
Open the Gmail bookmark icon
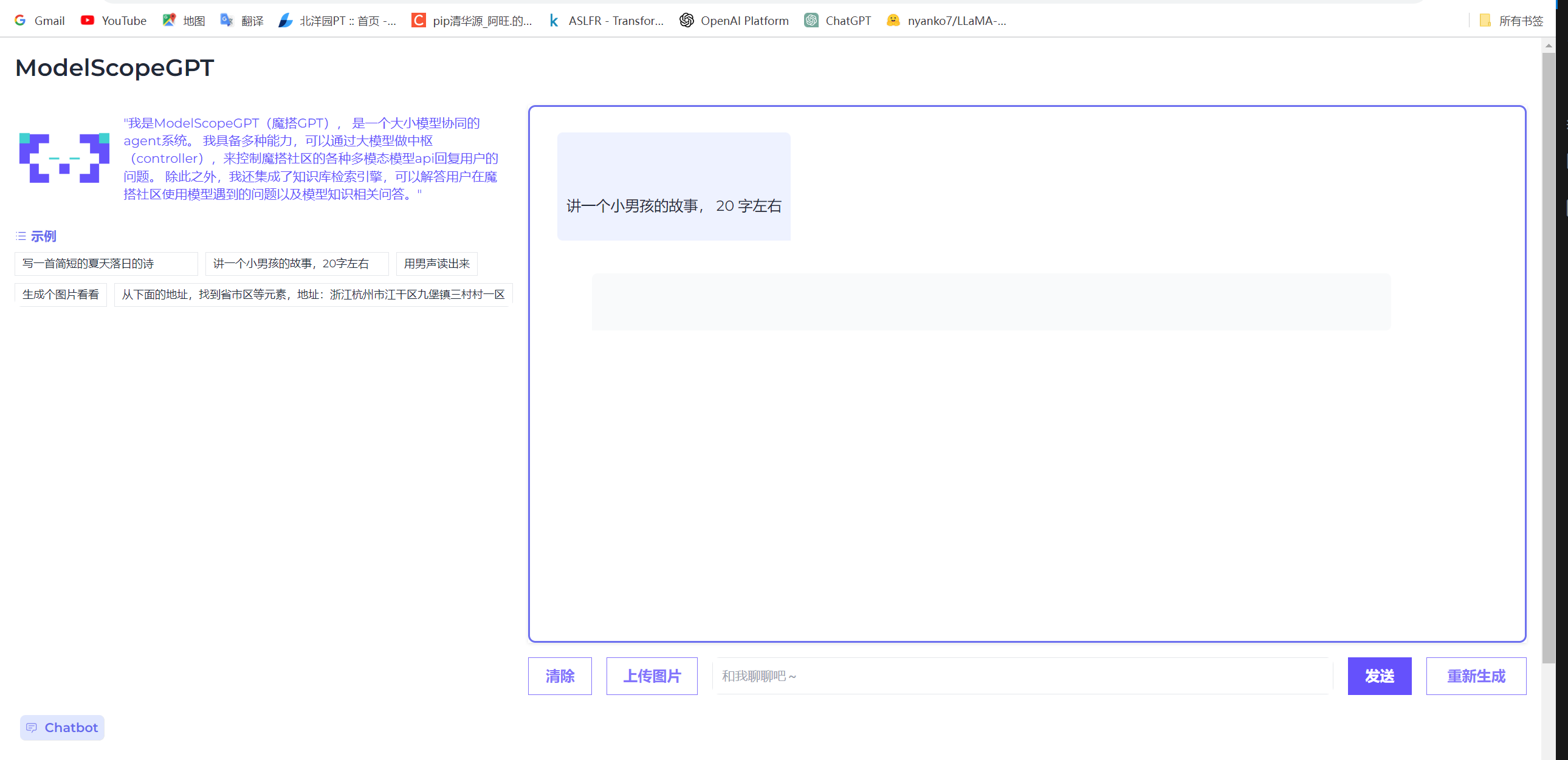tap(20, 21)
